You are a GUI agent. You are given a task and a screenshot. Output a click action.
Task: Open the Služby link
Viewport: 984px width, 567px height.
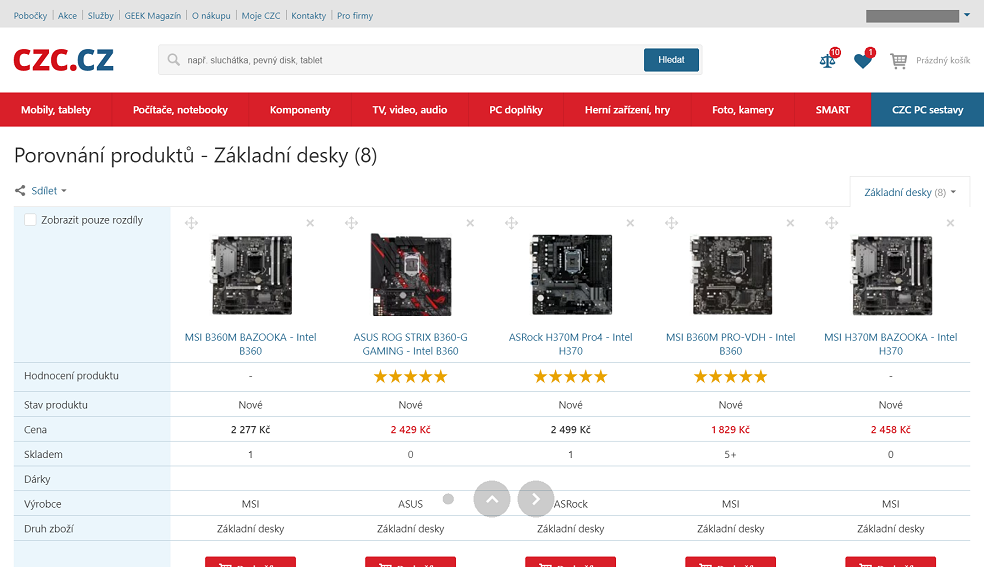click(x=100, y=16)
